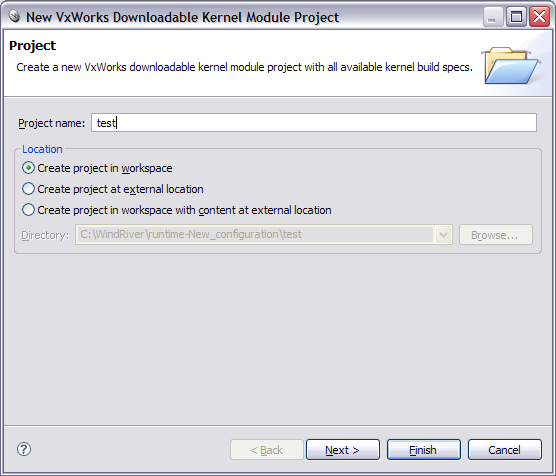Maximize the wizard dialog window
The height and width of the screenshot is (476, 556).
pyautogui.click(x=516, y=17)
